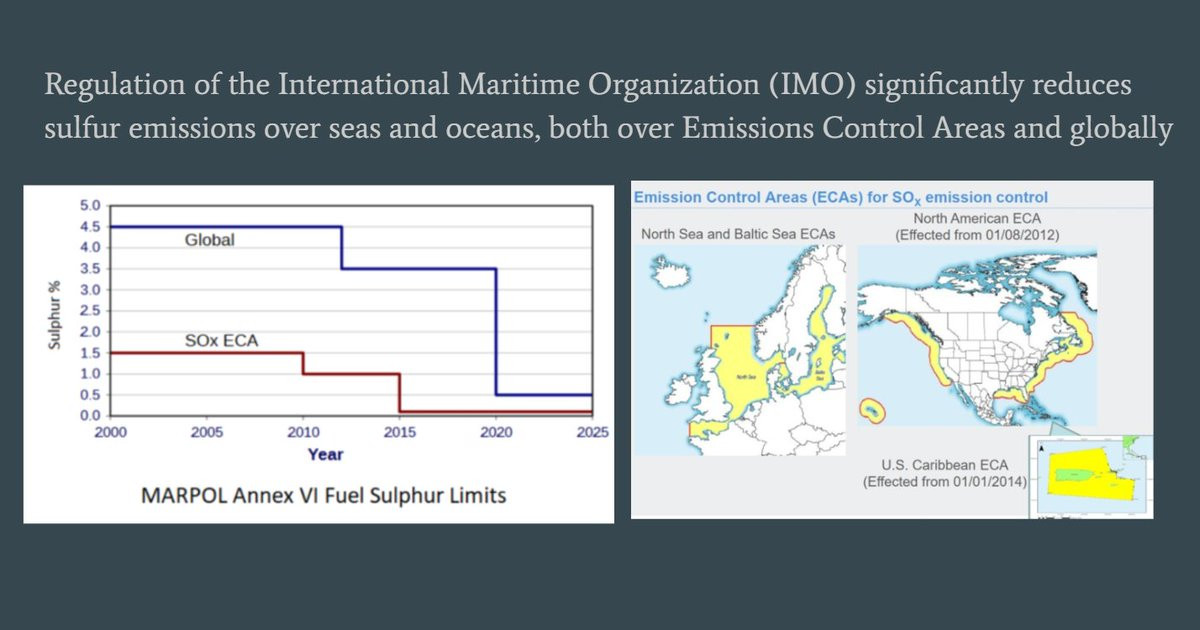
Task: Click the 2025 tick on the year axis
Action: (x=592, y=433)
